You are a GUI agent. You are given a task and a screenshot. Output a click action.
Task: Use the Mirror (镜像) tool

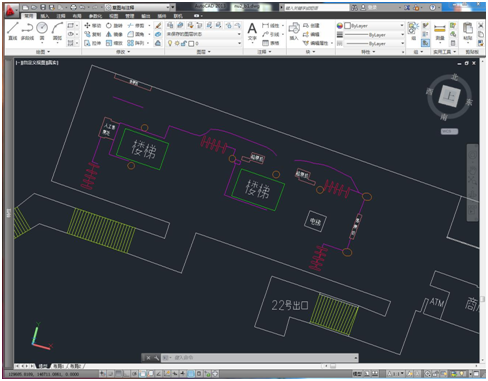[114, 34]
